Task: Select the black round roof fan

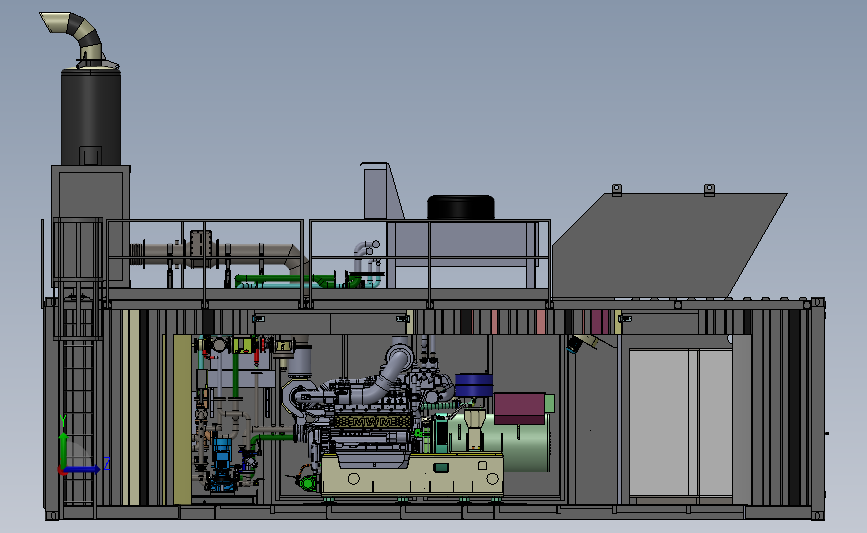Action: tap(461, 207)
